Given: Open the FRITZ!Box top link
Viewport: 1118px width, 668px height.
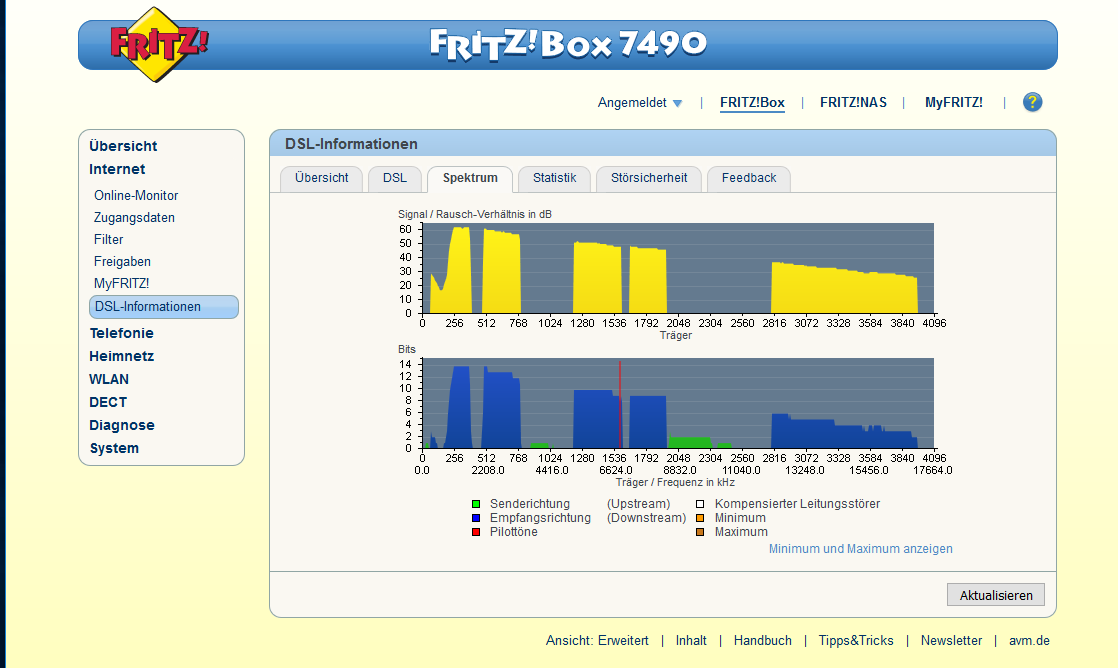Looking at the screenshot, I should [x=752, y=102].
